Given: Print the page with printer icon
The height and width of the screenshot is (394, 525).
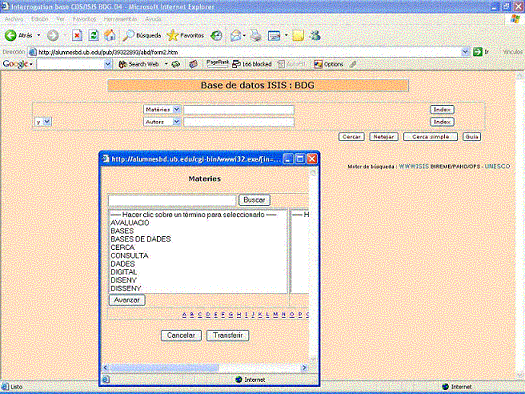Looking at the screenshot, I should pos(256,35).
